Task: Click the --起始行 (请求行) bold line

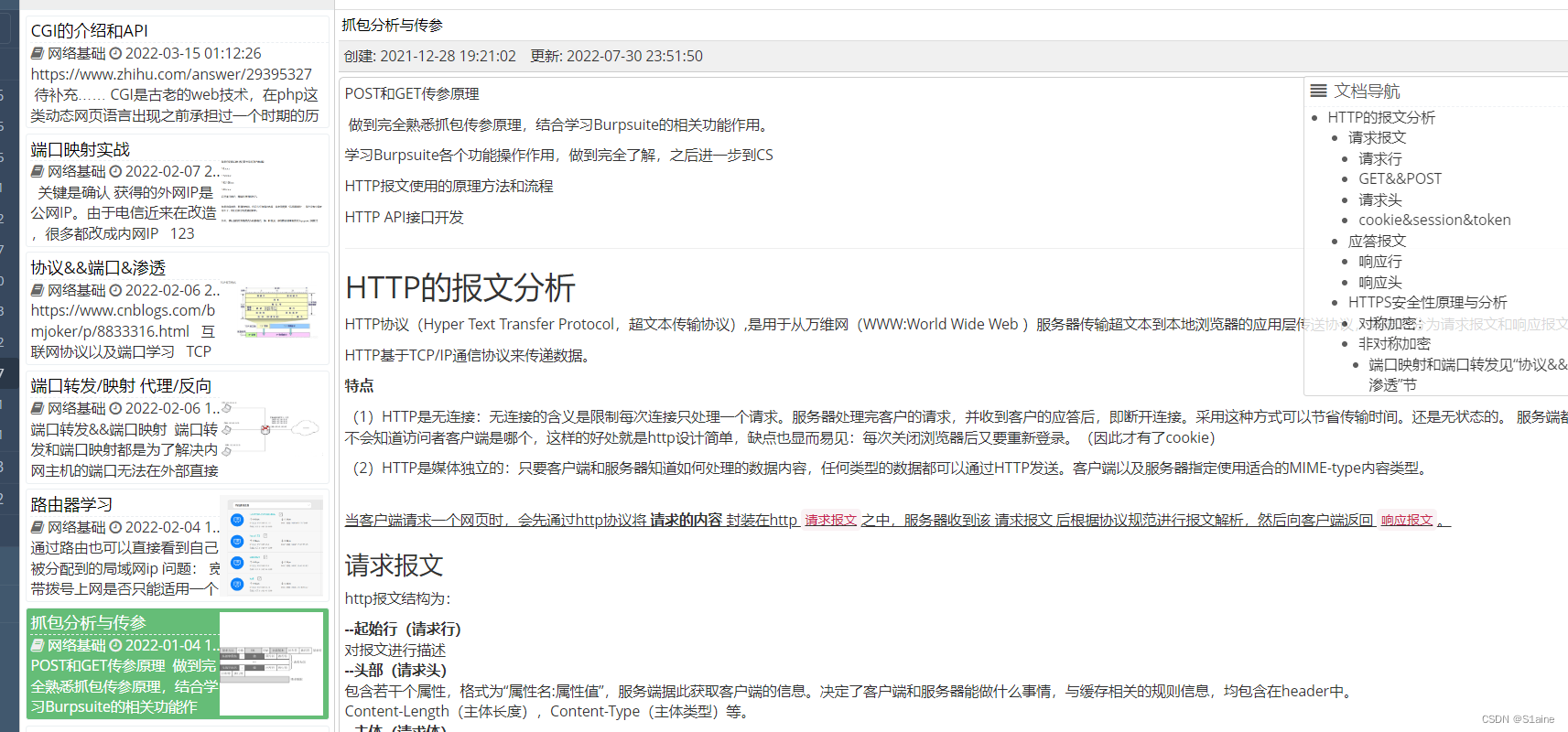Action: pos(403,629)
